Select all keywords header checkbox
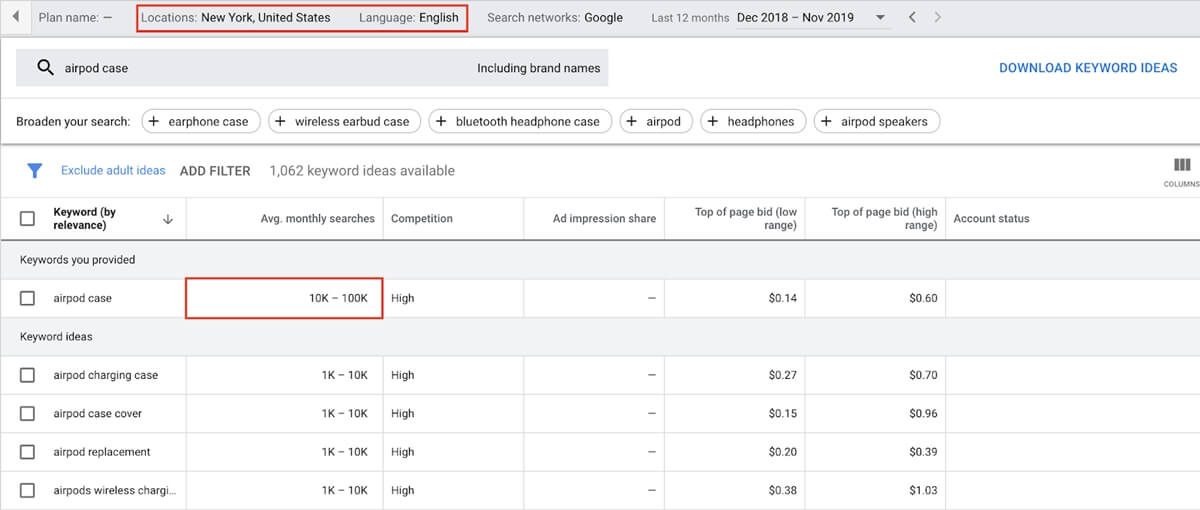This screenshot has height=510, width=1200. 28,218
